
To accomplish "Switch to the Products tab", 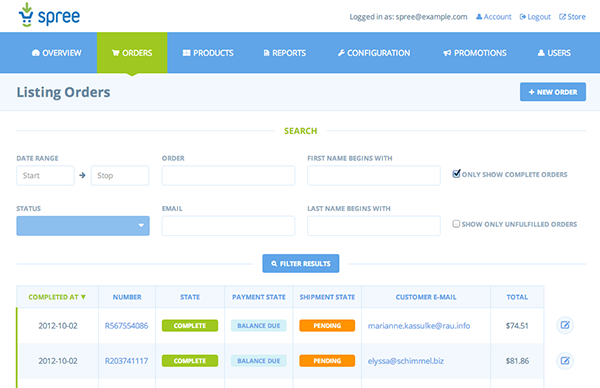I will click(208, 53).
